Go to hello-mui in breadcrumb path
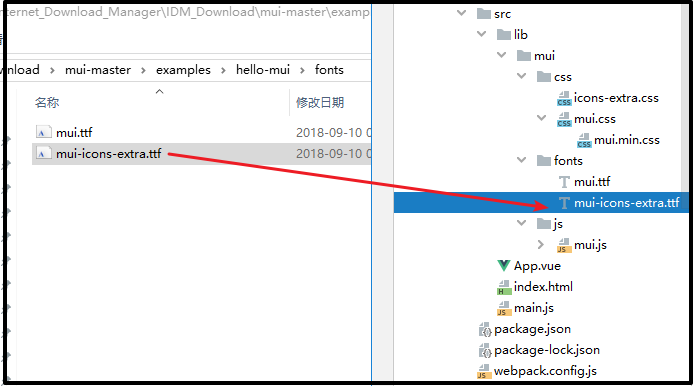 tap(263, 70)
